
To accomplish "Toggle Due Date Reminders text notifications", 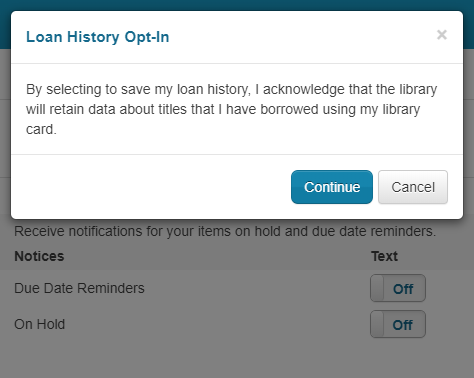I will coord(398,288).
